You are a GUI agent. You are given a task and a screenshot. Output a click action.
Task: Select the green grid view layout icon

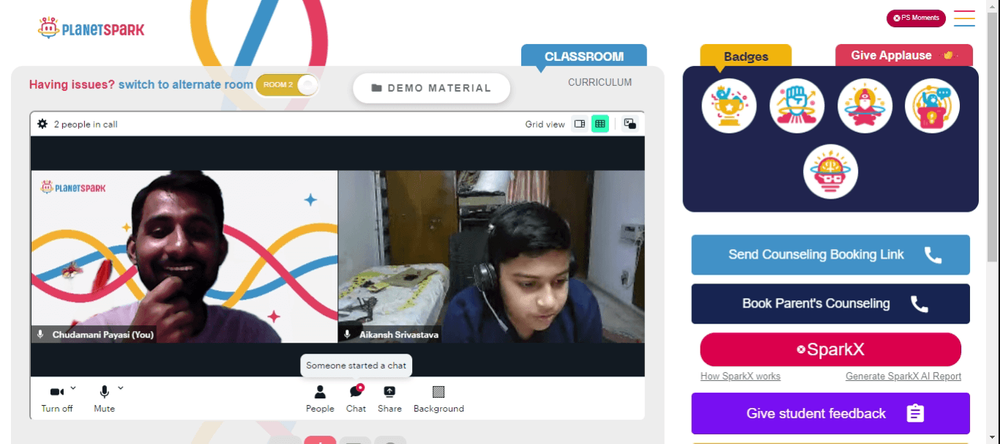click(600, 124)
